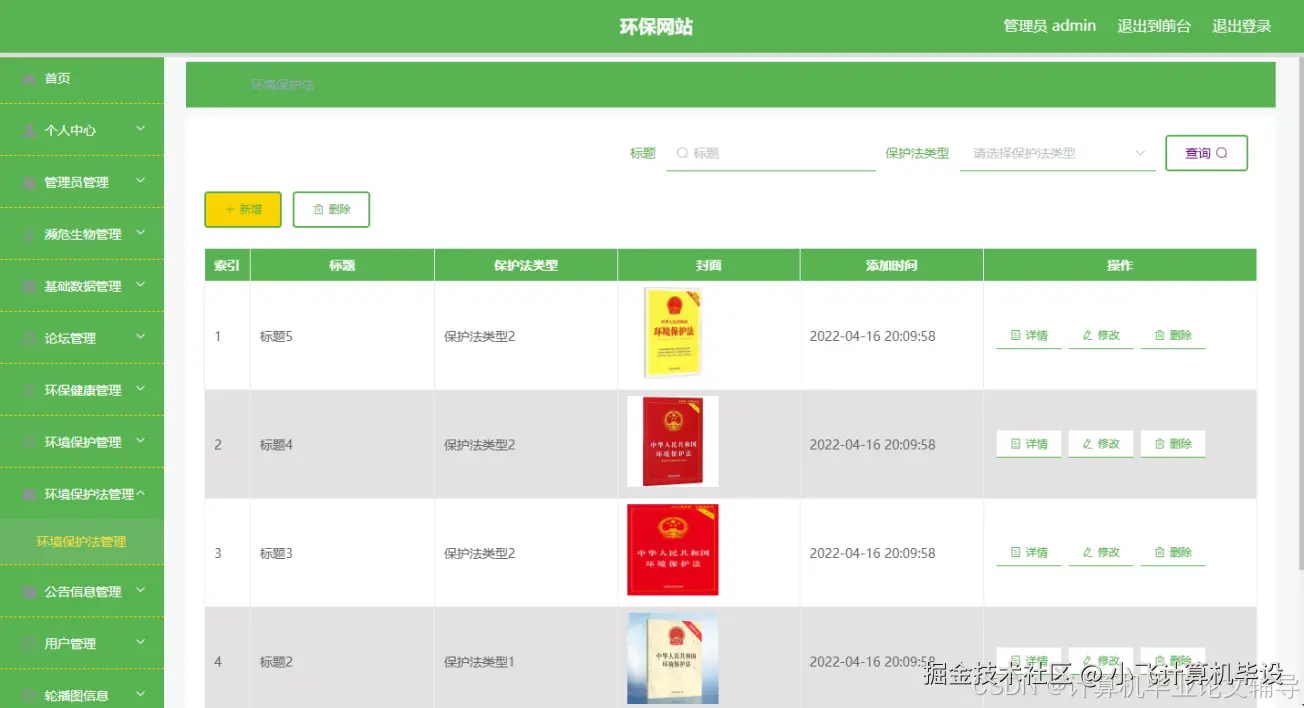
Task: Click the 标题4 table cell
Action: pos(342,444)
